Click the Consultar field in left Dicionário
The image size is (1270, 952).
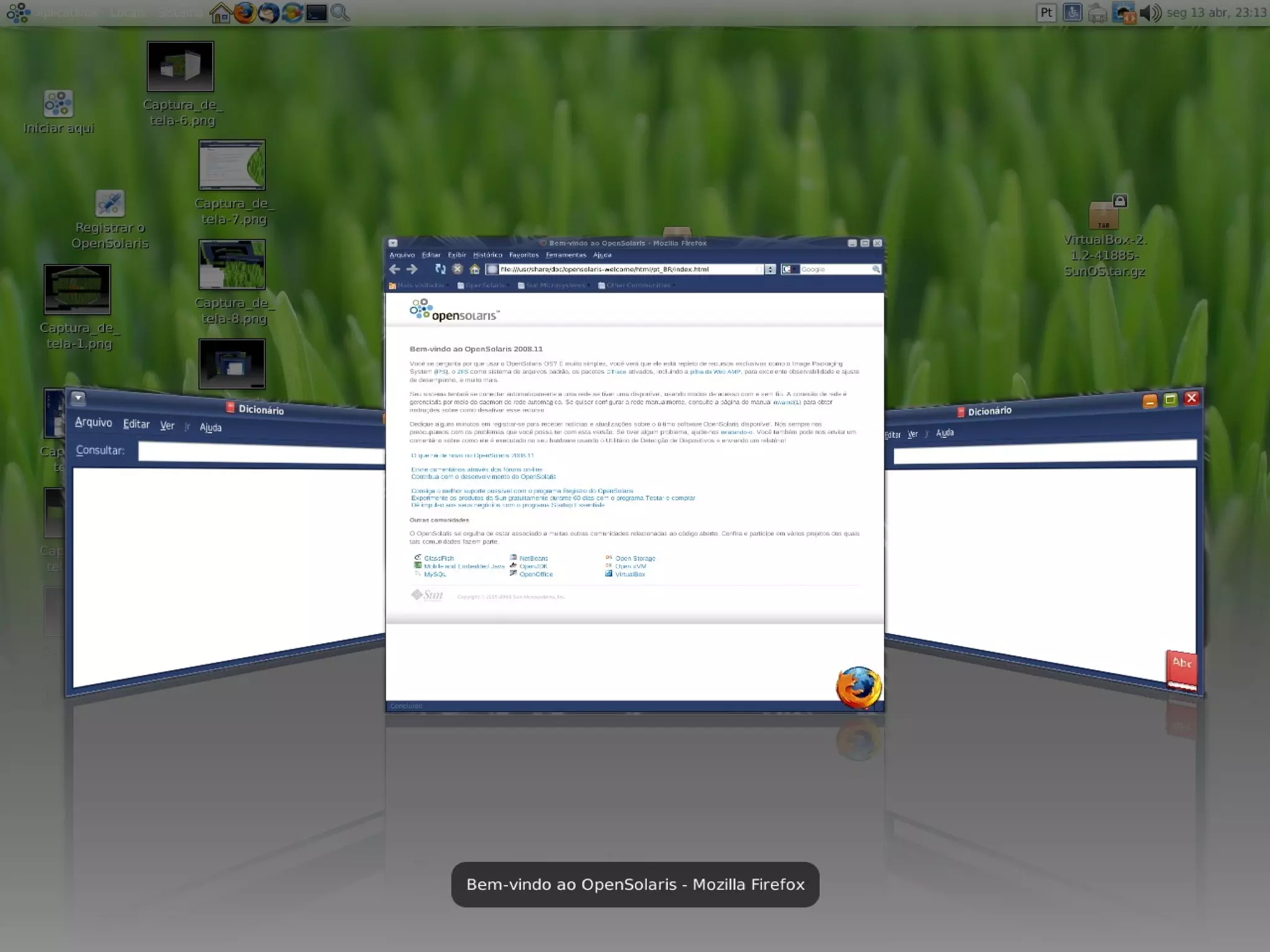click(x=261, y=453)
